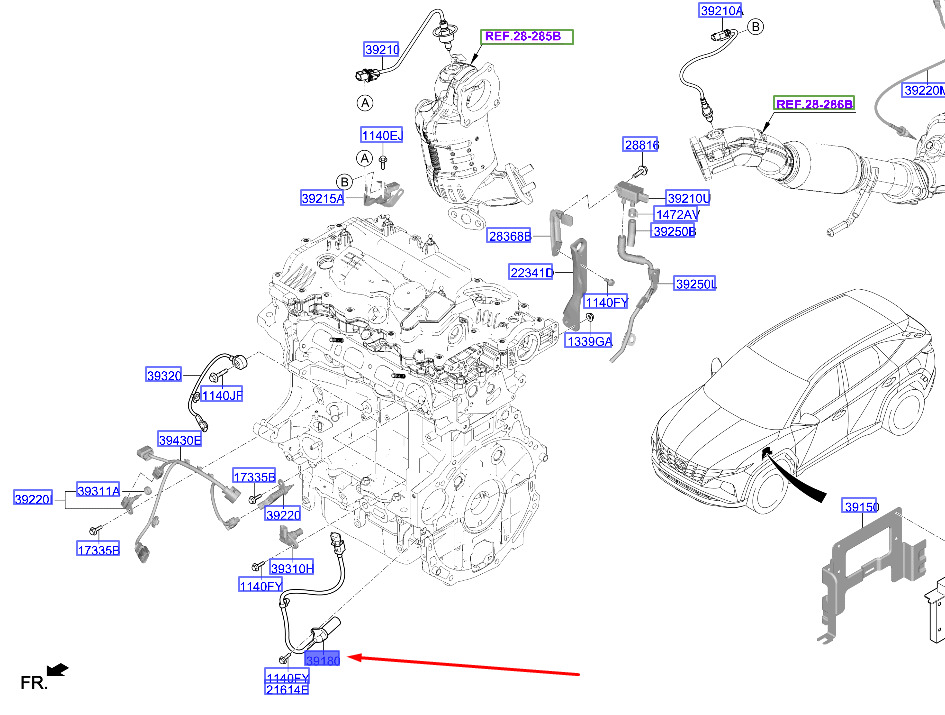Select part label 1140JF
Screen dimensions: 945x715
220,396
